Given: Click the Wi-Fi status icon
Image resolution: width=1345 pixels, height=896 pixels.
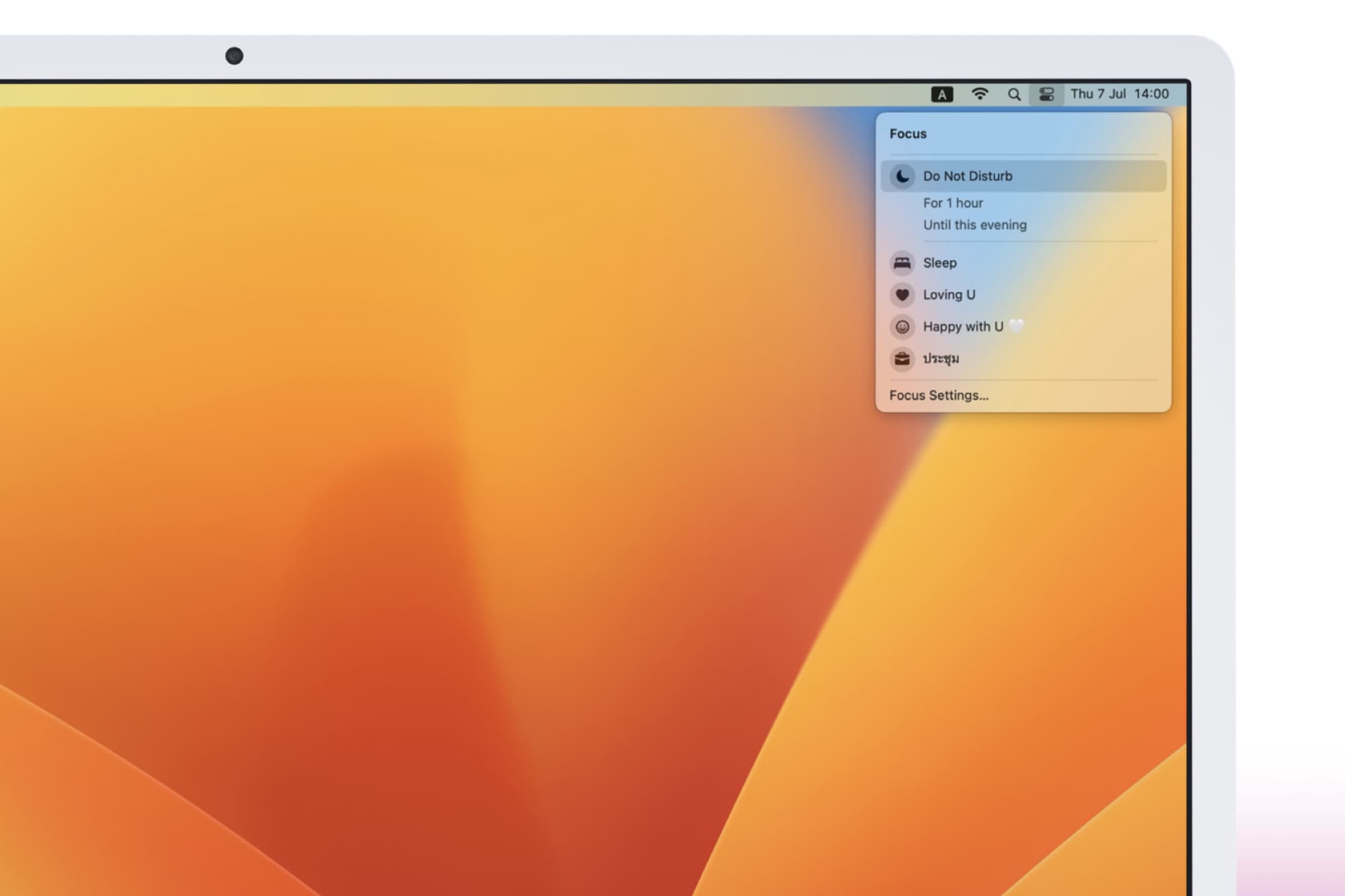Looking at the screenshot, I should (x=980, y=94).
